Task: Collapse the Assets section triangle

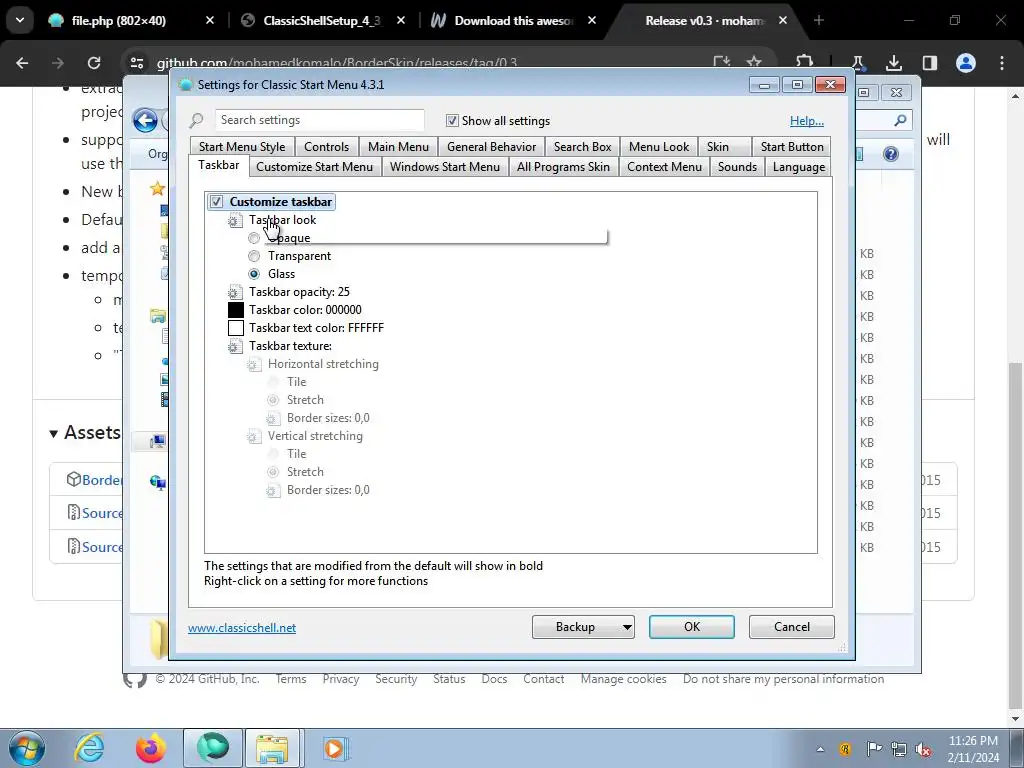Action: click(x=54, y=434)
